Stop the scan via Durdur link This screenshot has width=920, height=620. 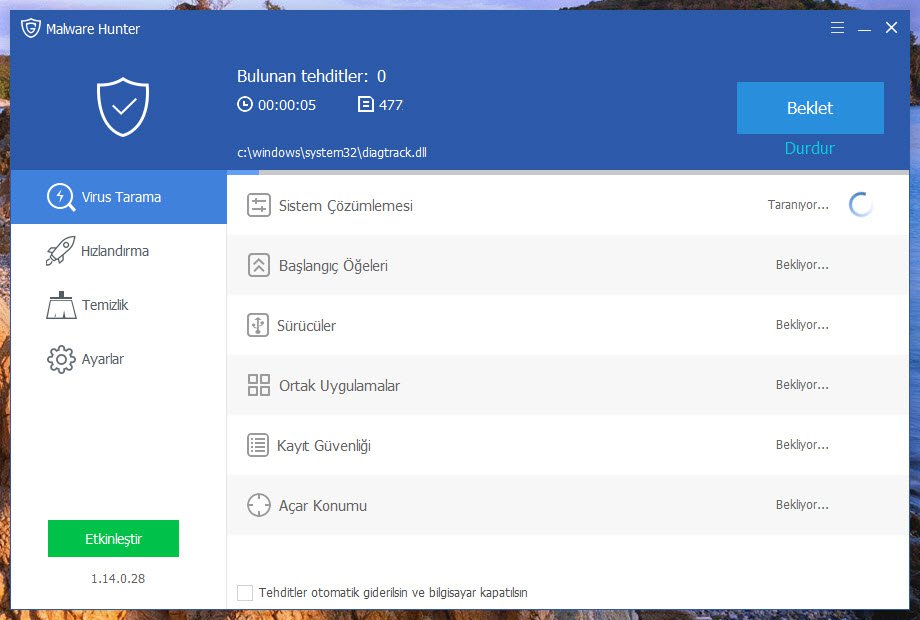point(810,148)
